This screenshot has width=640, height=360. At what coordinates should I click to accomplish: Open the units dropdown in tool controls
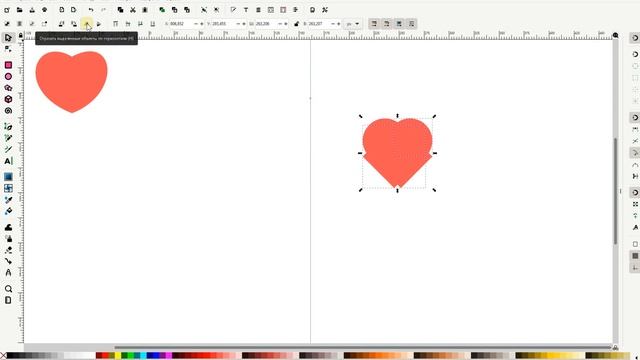(353, 24)
